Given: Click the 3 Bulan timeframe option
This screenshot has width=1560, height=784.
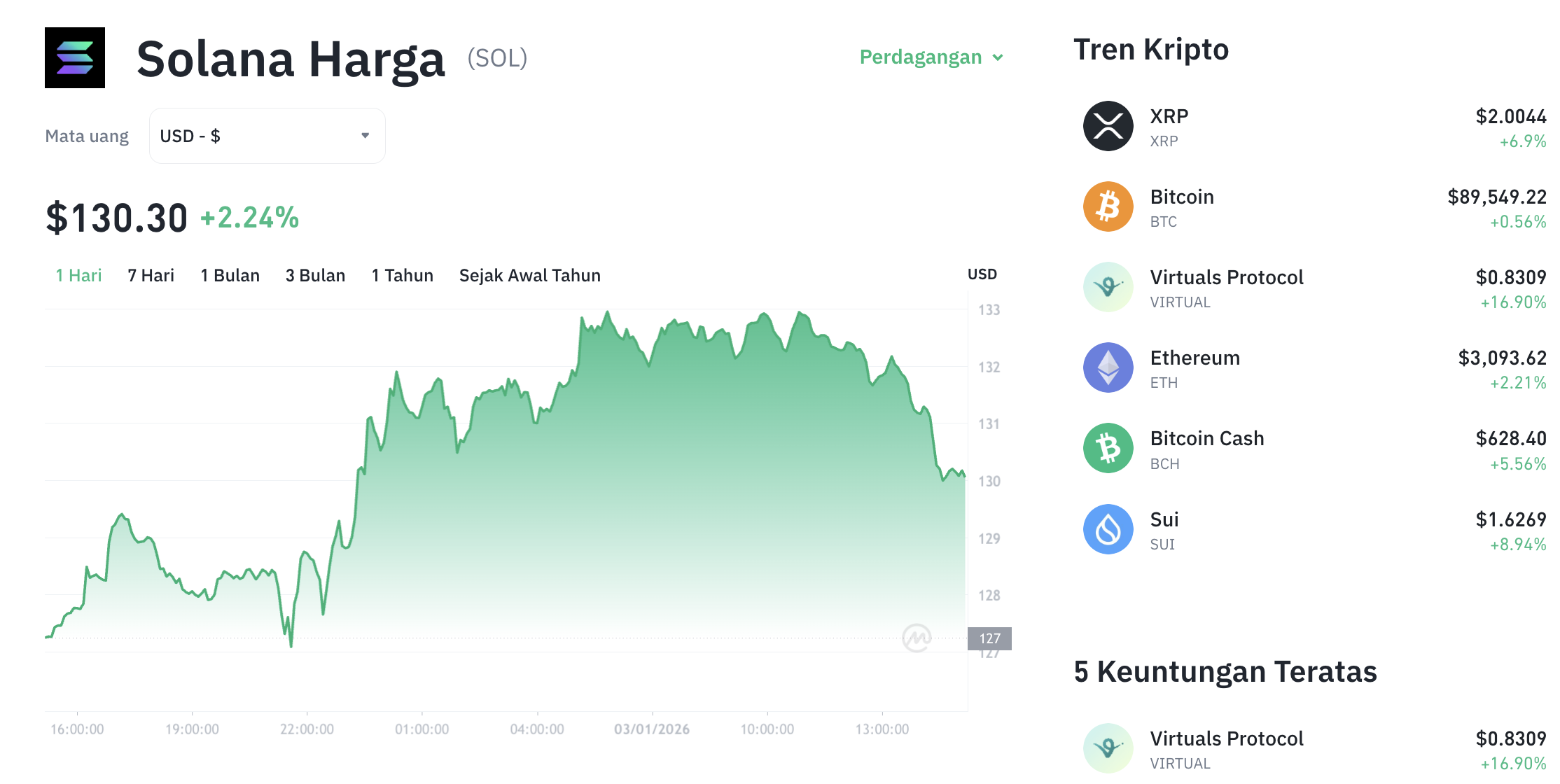Looking at the screenshot, I should coord(315,275).
